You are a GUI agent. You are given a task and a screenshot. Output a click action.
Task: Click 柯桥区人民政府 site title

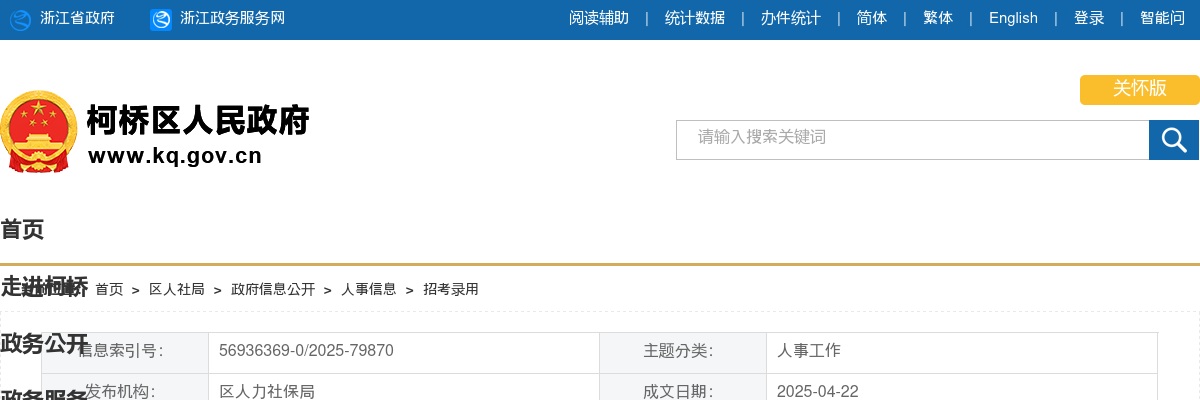[198, 121]
